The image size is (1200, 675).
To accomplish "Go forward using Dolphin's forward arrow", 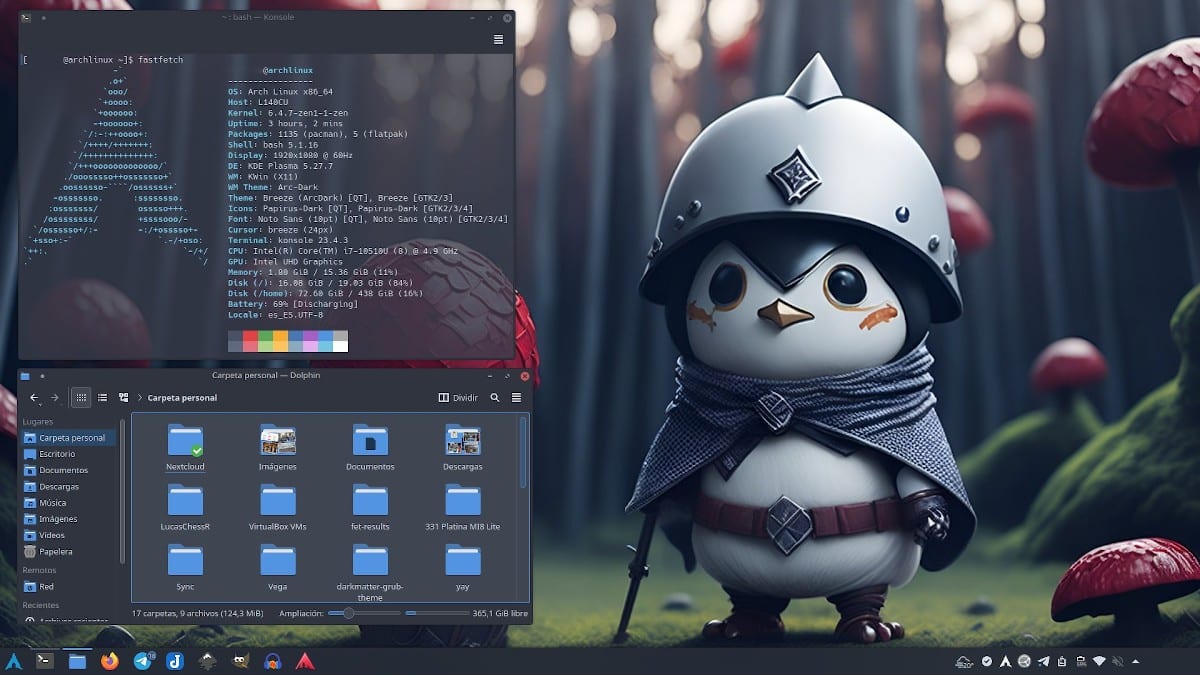I will [x=55, y=397].
